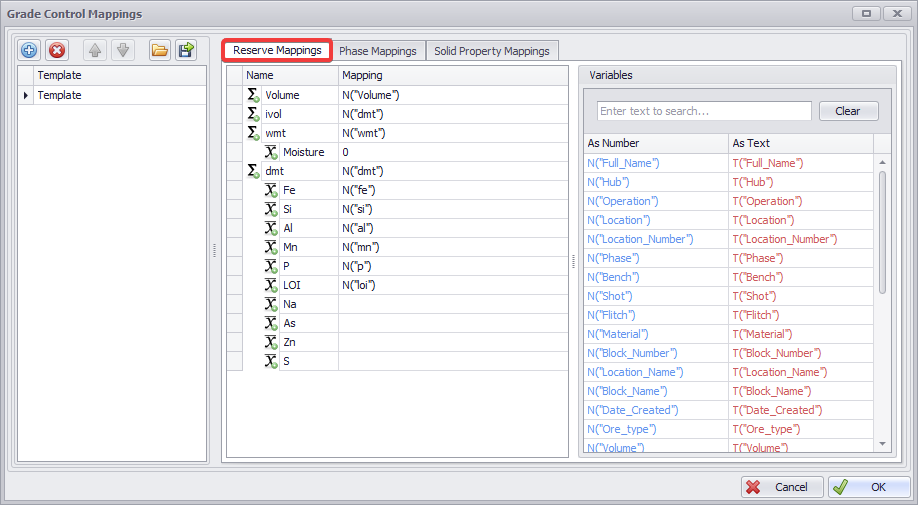
Task: Open template using the folder icon
Action: pyautogui.click(x=159, y=50)
